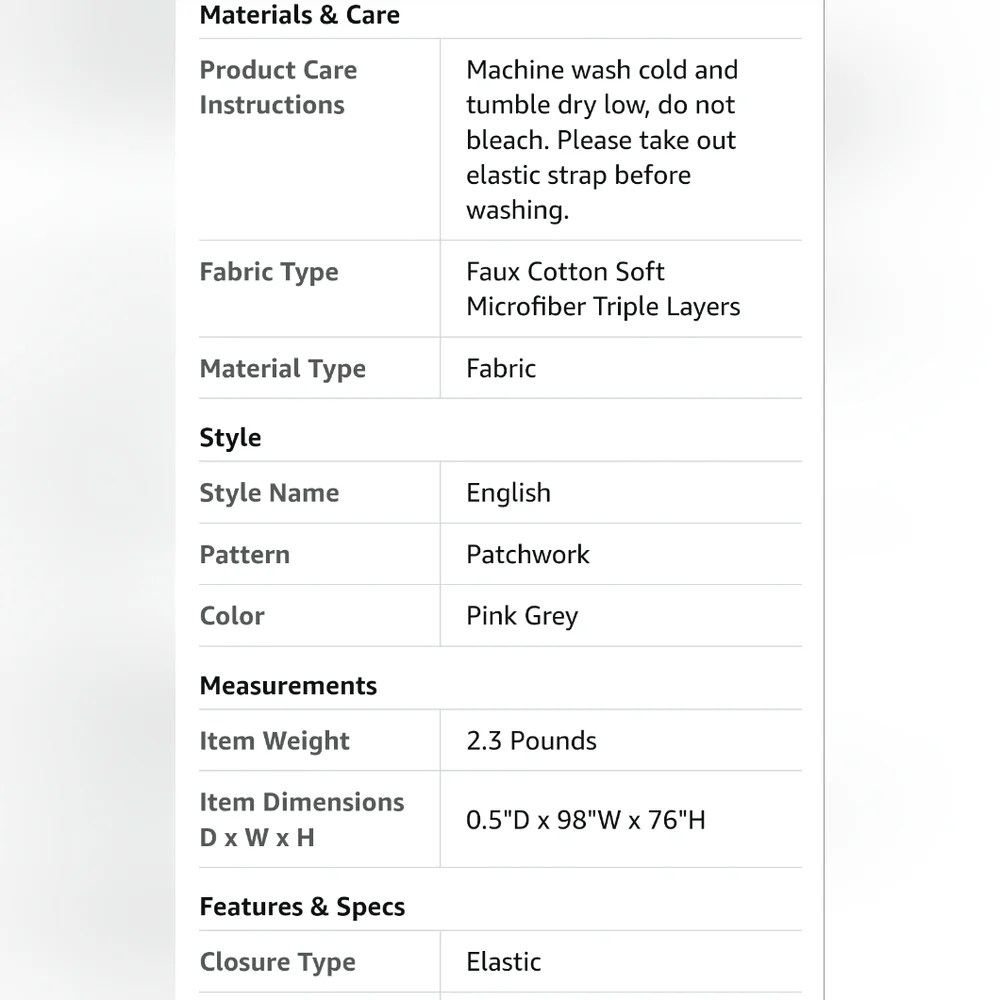Click the 2.3 Pounds weight value

pyautogui.click(x=531, y=741)
